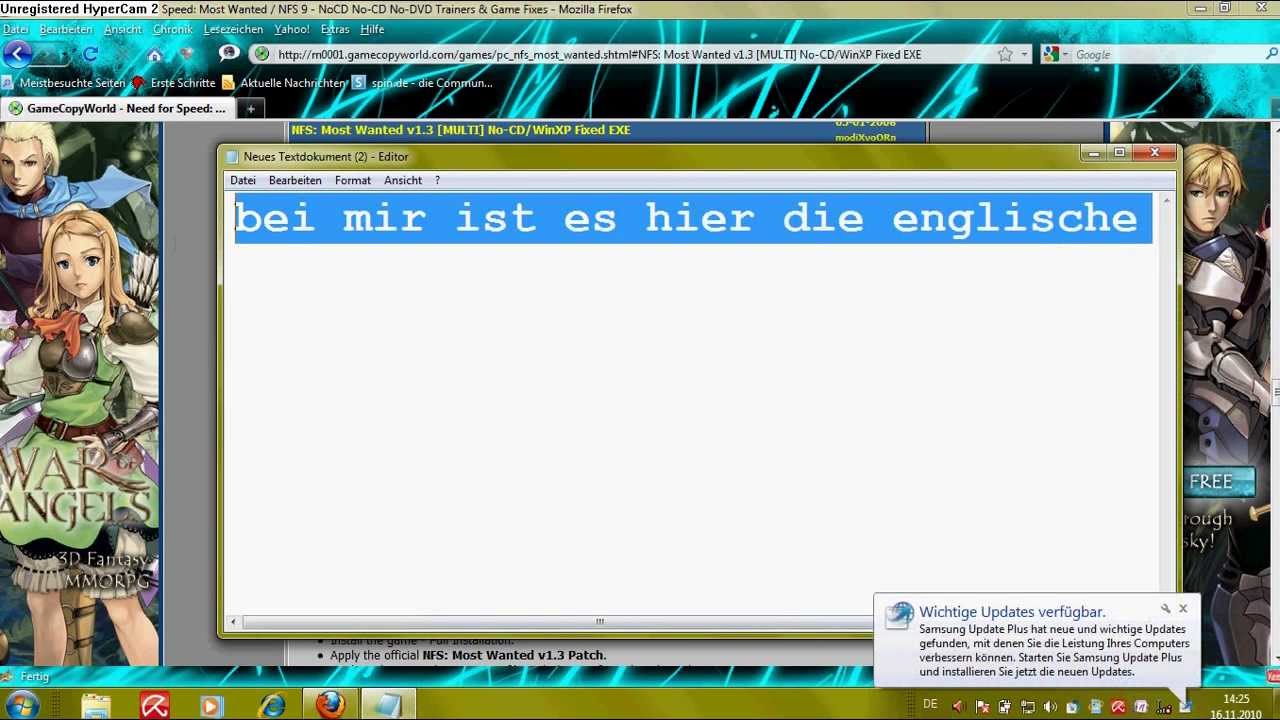Open the Firefox home page icon

click(154, 54)
